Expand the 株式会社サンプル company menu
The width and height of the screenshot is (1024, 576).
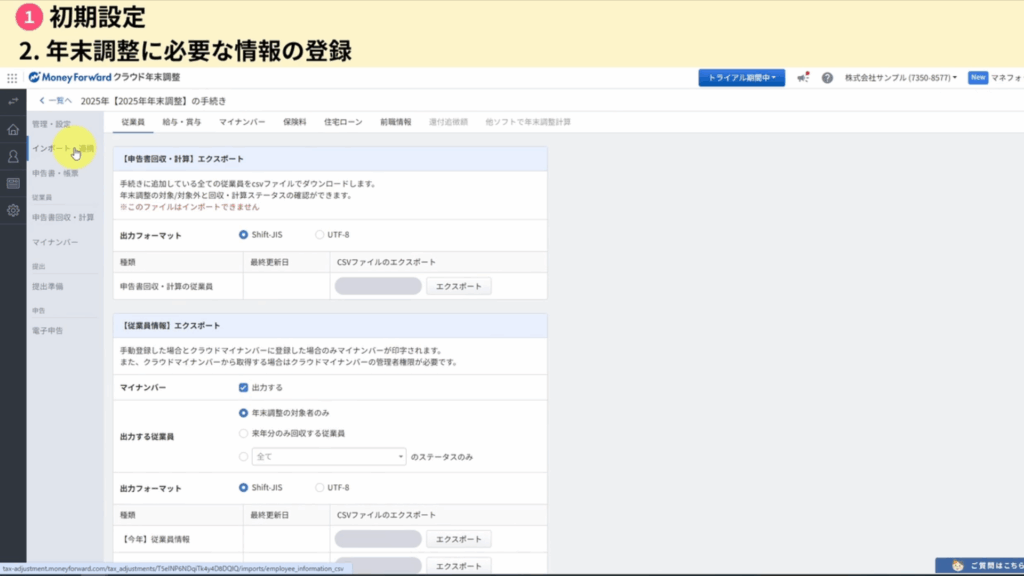[x=900, y=77]
